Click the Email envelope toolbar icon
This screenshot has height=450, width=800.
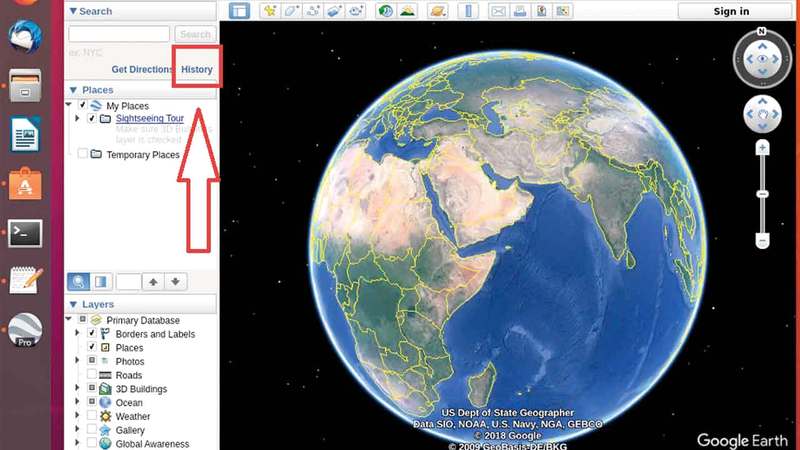pyautogui.click(x=498, y=11)
